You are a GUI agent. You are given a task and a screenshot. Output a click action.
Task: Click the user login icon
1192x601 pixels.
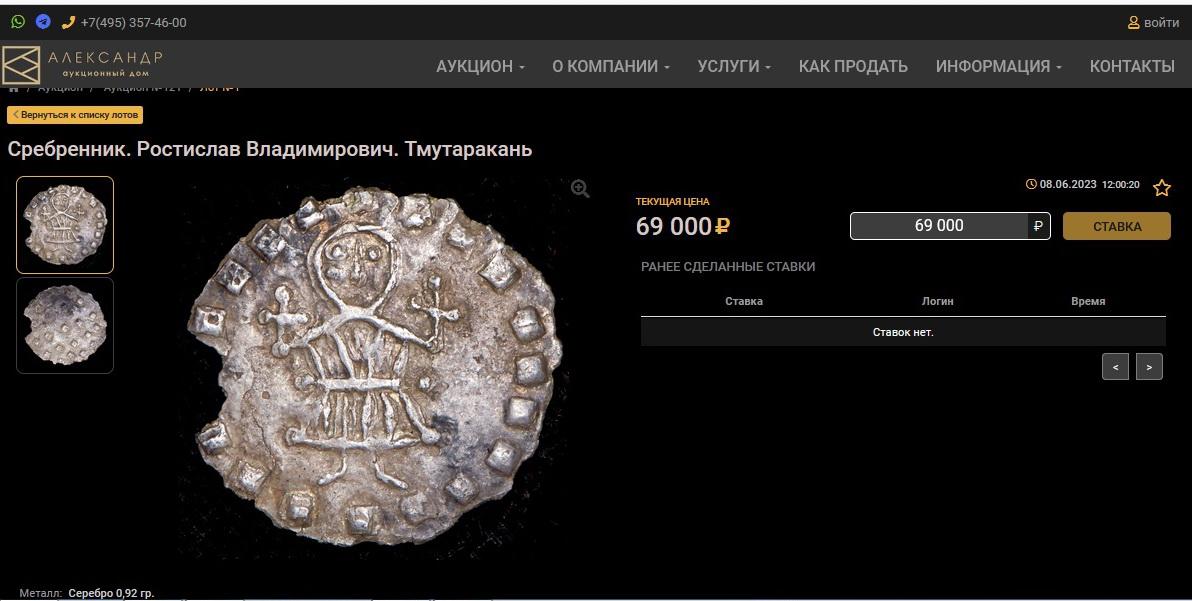1133,23
